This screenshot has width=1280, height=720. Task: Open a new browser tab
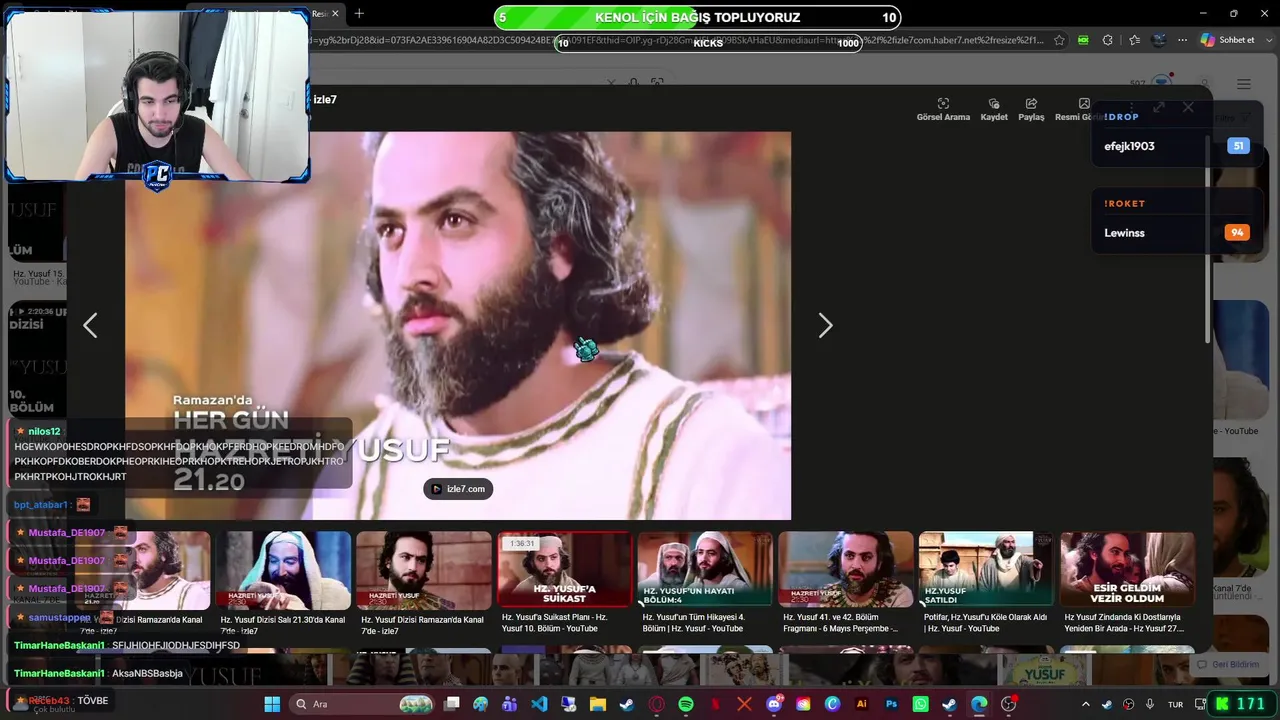(359, 13)
